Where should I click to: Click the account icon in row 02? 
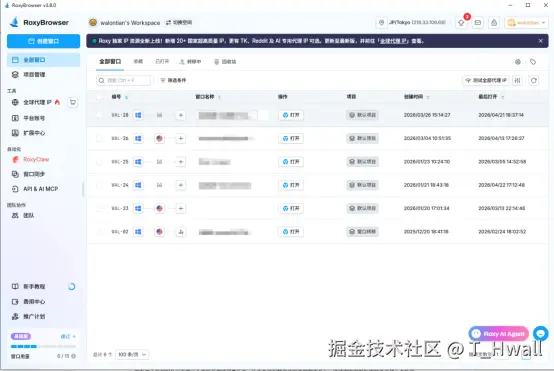click(181, 231)
